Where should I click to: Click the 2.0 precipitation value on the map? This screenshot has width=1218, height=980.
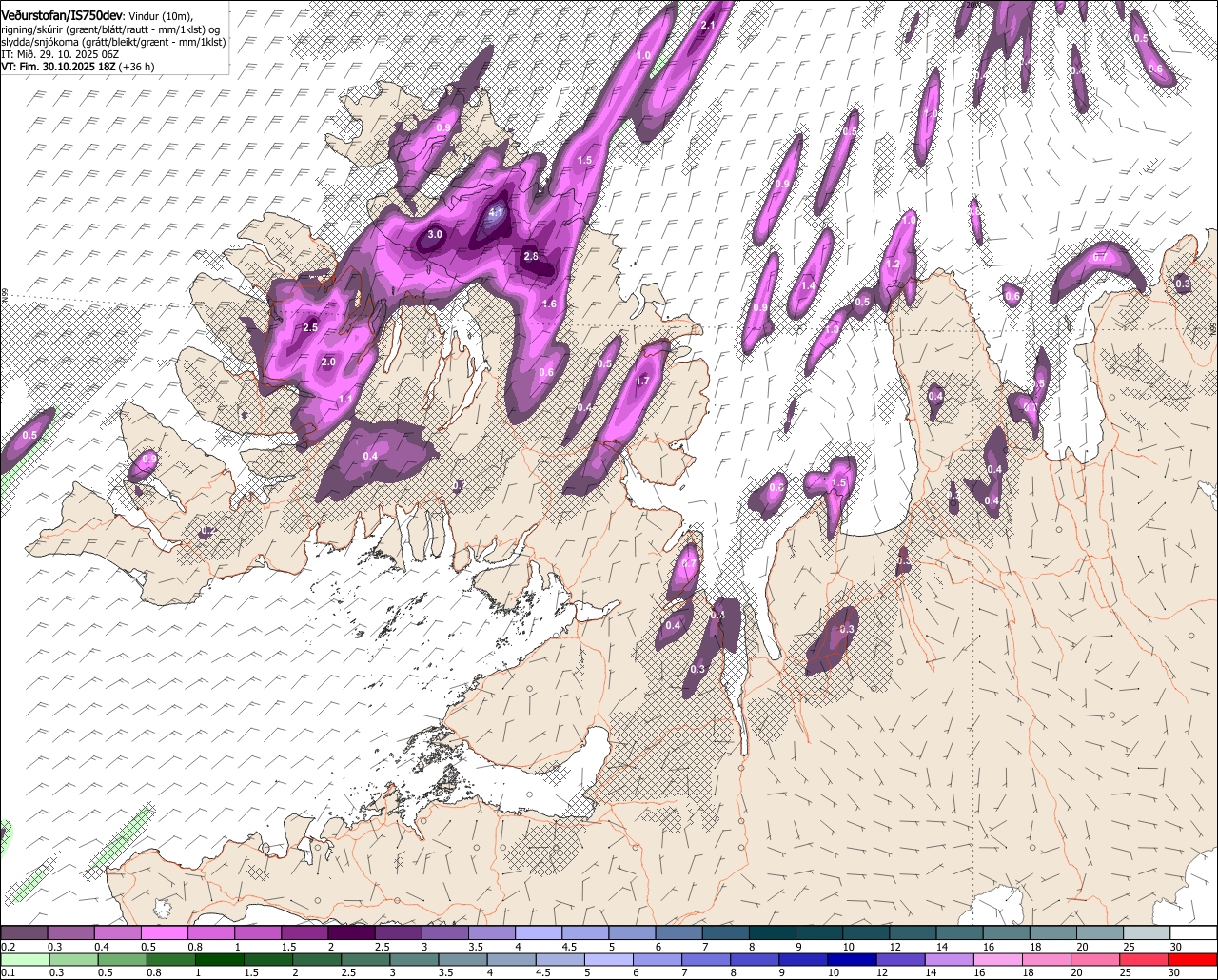click(x=328, y=363)
